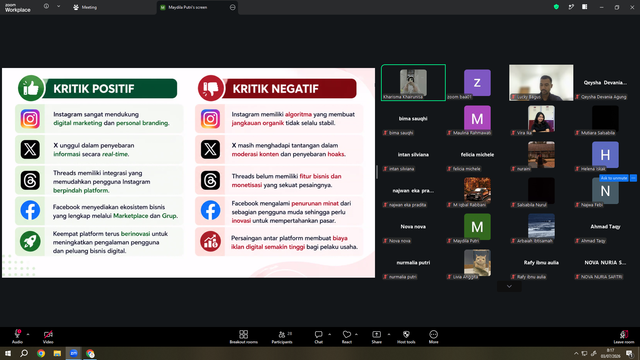The image size is (640, 360).
Task: Click KRITIK POSITIF heading on shared slide
Action: coord(94,89)
